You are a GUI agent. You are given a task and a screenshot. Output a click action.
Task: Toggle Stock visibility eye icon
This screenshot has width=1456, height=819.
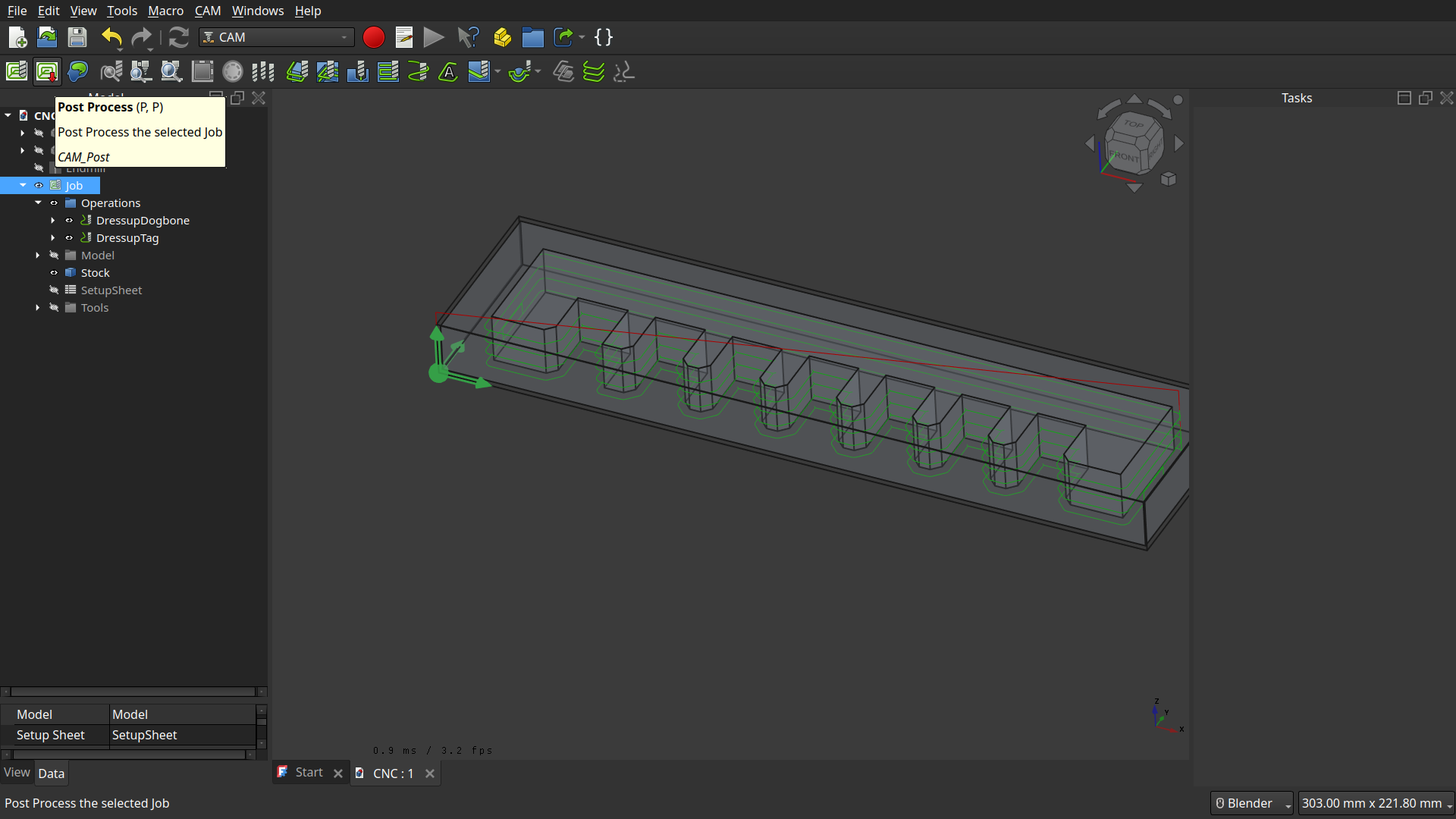[x=54, y=273]
